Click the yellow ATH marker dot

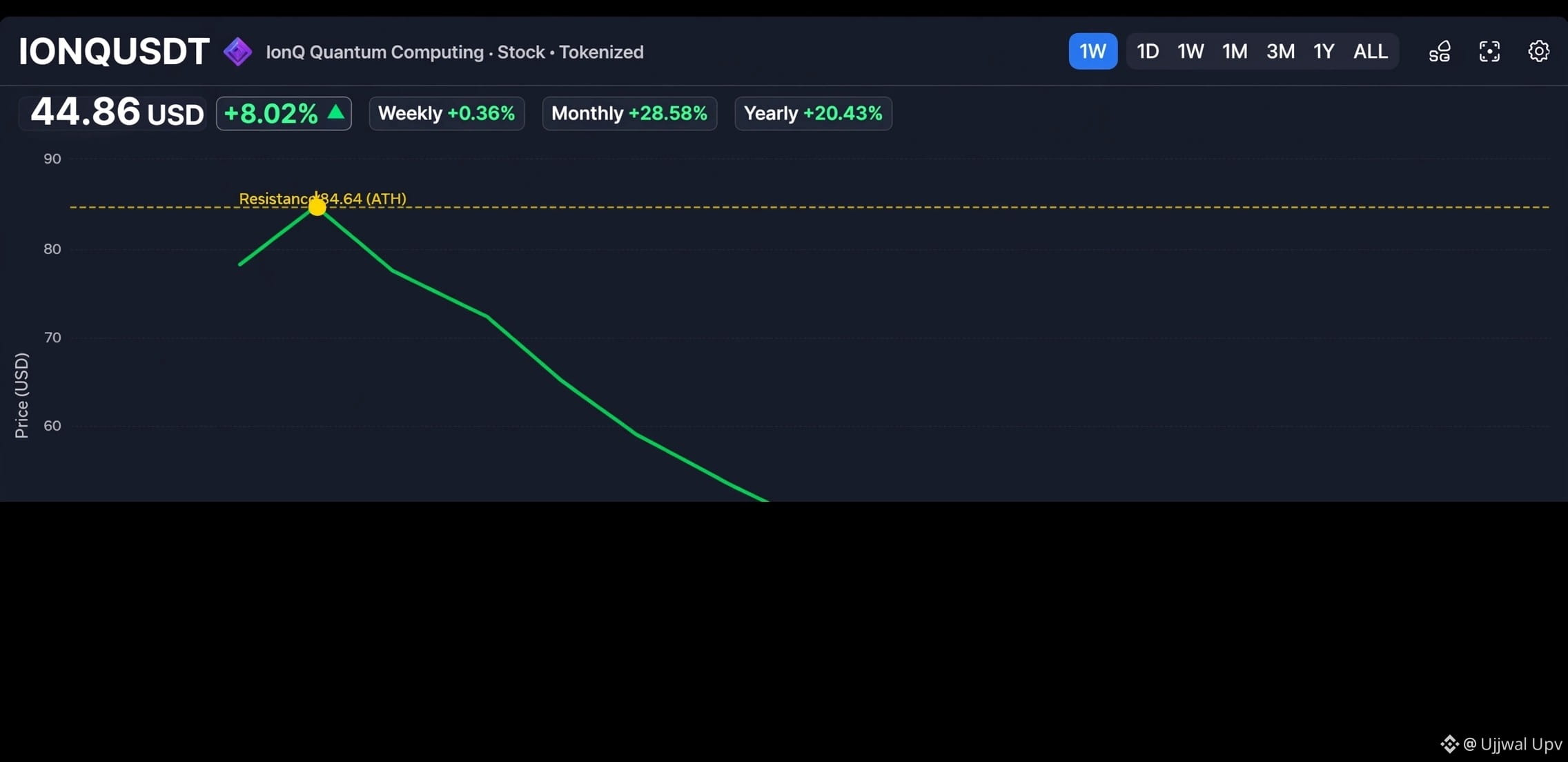click(317, 206)
